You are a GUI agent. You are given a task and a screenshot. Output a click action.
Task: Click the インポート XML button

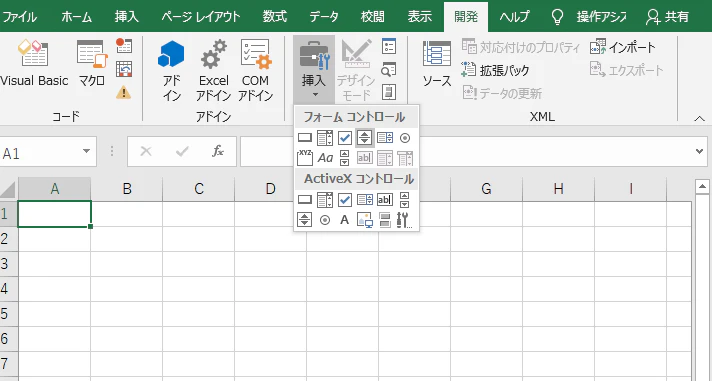coord(623,47)
